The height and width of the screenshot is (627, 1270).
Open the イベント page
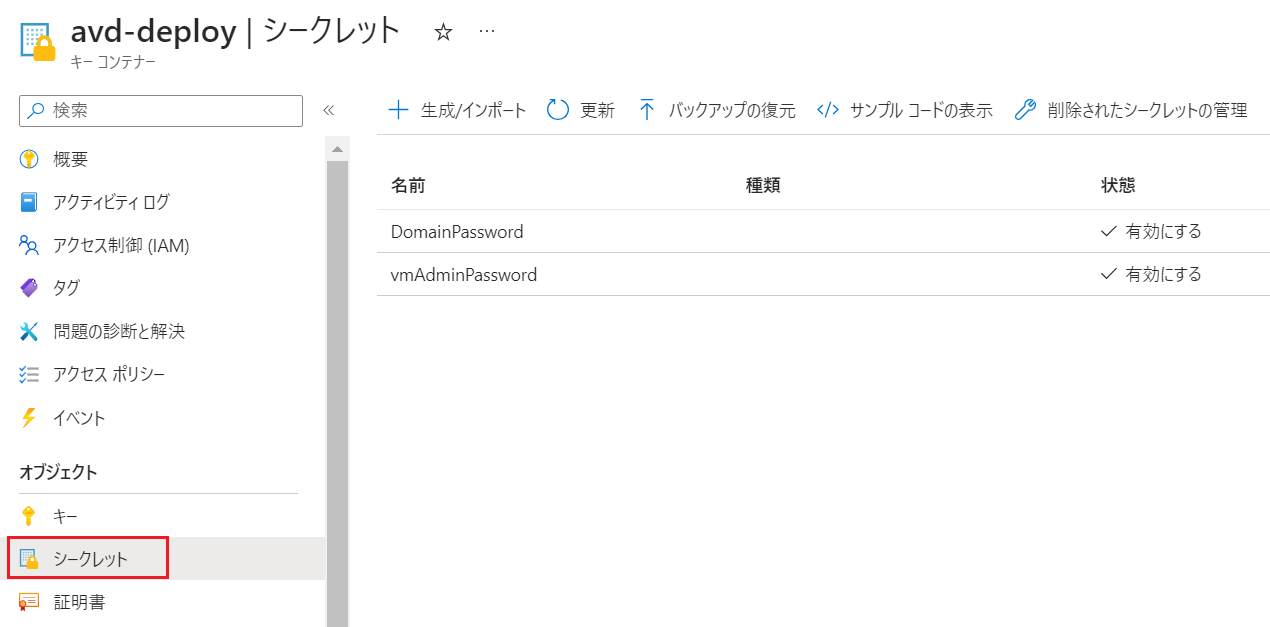[x=79, y=418]
